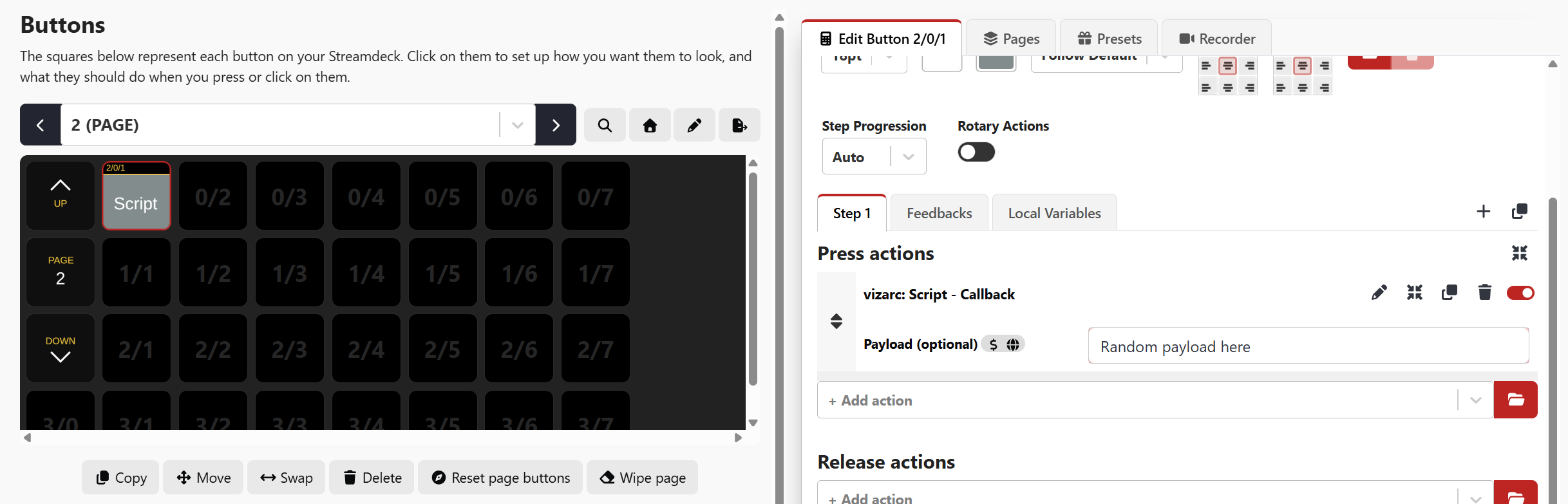
Task: Click the Payload text input field
Action: coord(1308,346)
